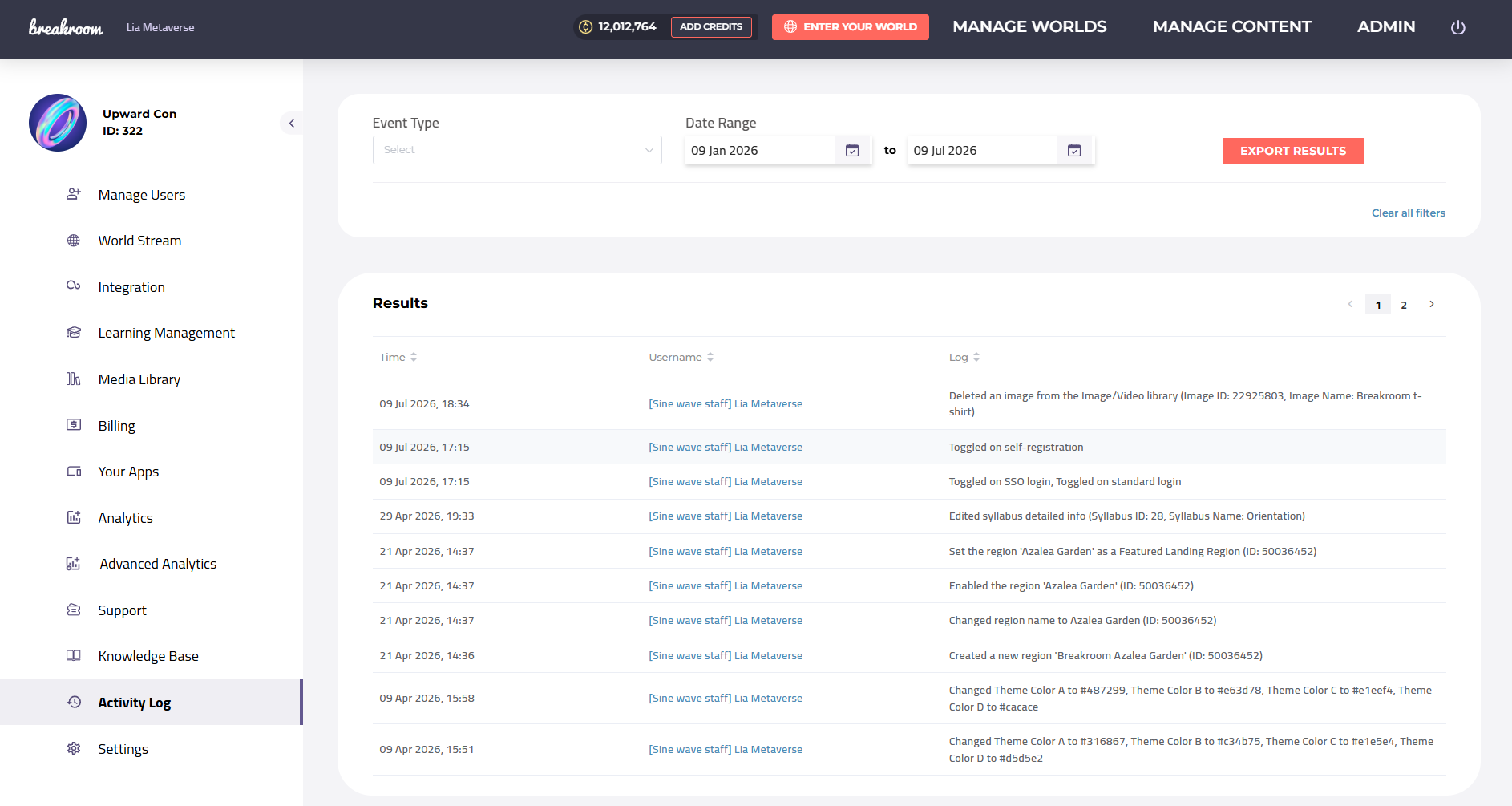Viewport: 1512px width, 806px height.
Task: Click 'Toggled on SSO login' log entry
Action: (x=1065, y=481)
